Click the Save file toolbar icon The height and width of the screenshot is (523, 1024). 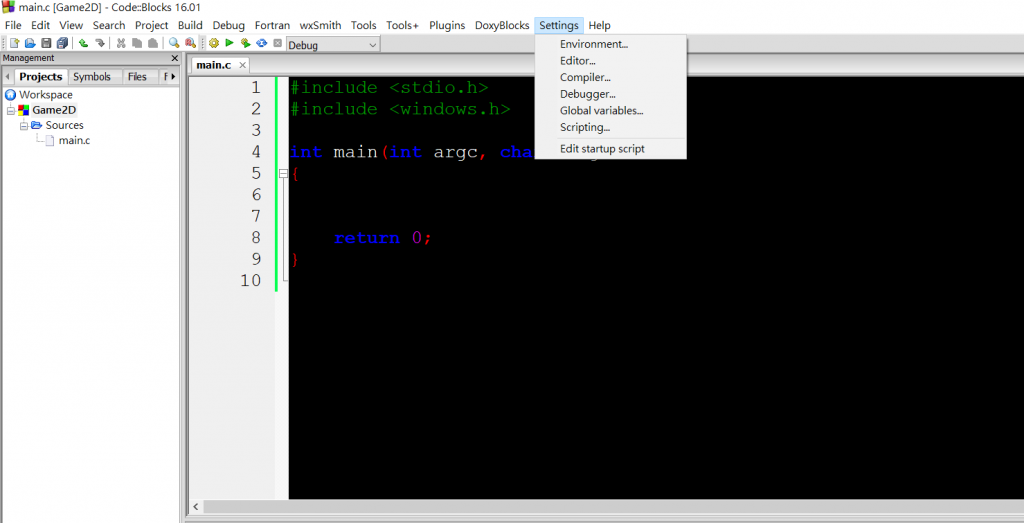46,43
